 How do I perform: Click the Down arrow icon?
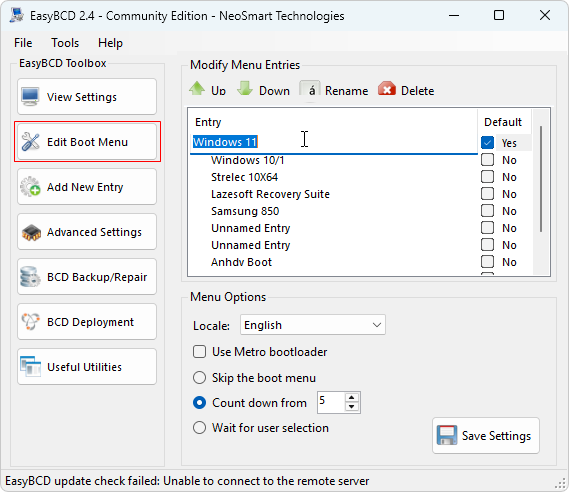(245, 89)
